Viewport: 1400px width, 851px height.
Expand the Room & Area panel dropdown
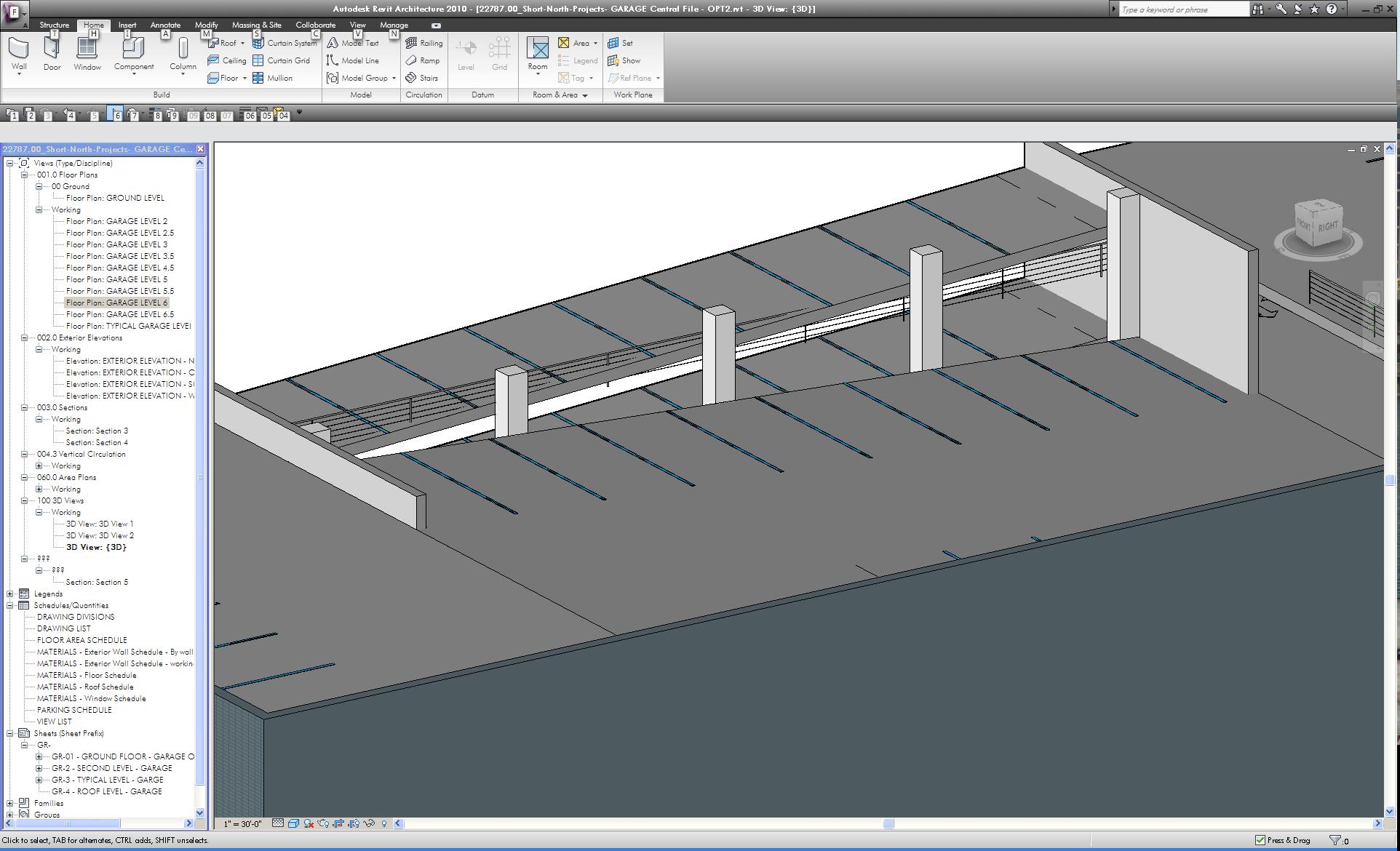(x=584, y=95)
